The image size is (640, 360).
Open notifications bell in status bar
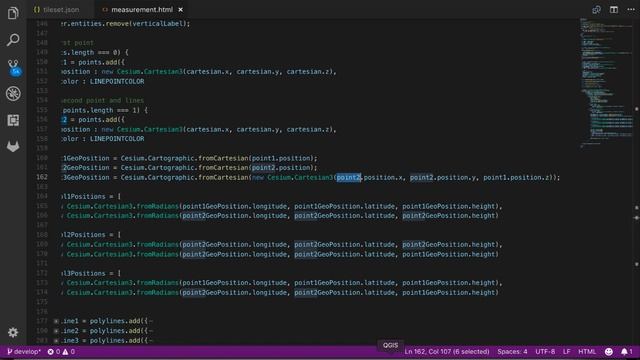click(x=627, y=351)
